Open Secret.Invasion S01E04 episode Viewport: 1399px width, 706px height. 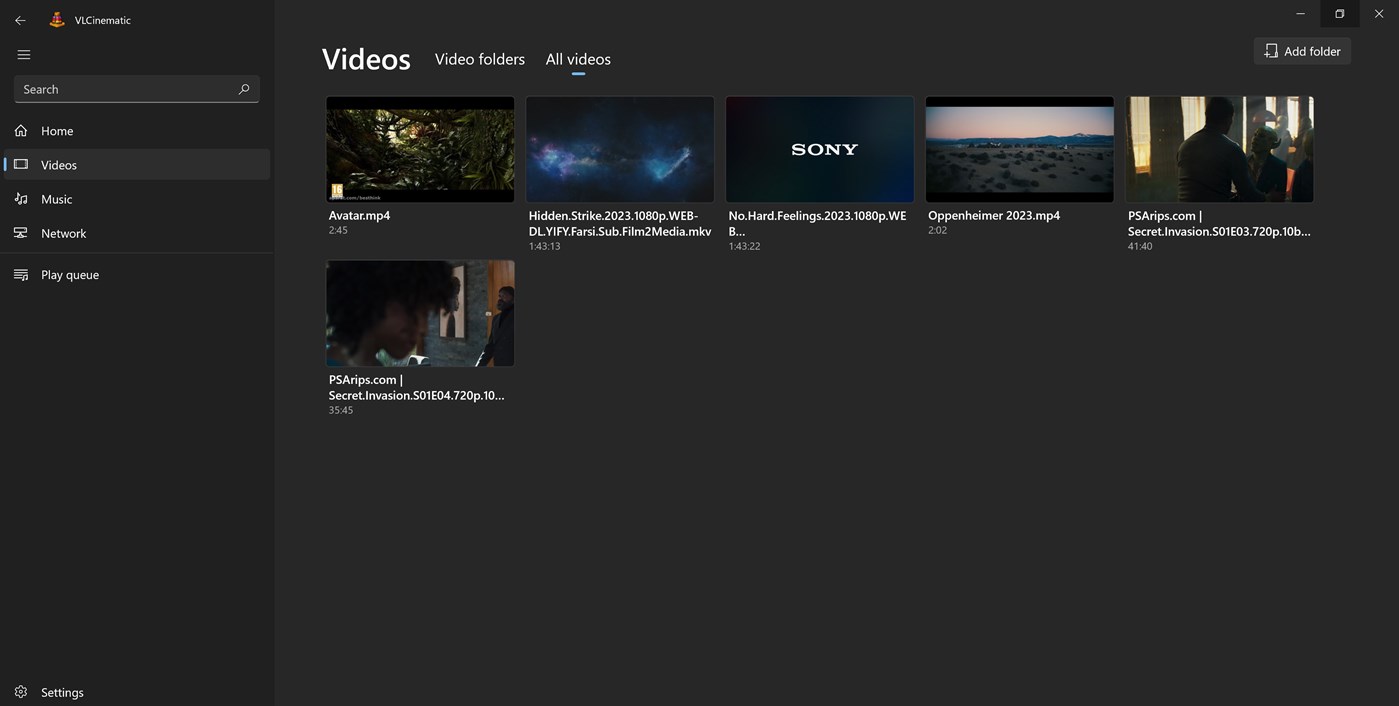coord(419,313)
